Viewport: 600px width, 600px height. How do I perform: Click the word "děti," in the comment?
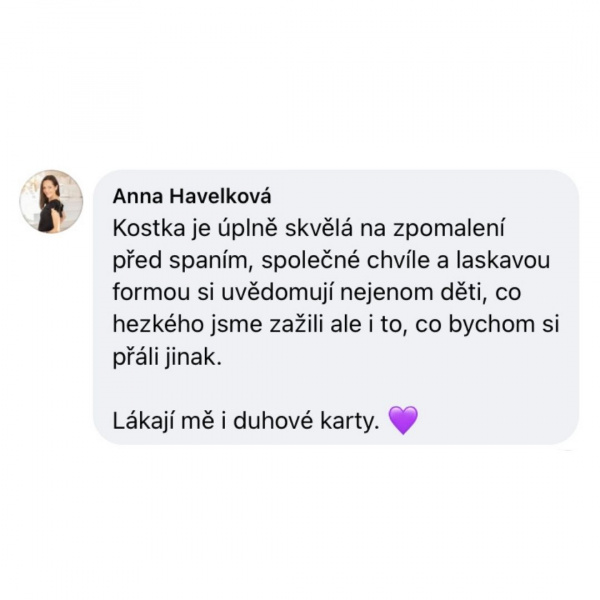462,293
